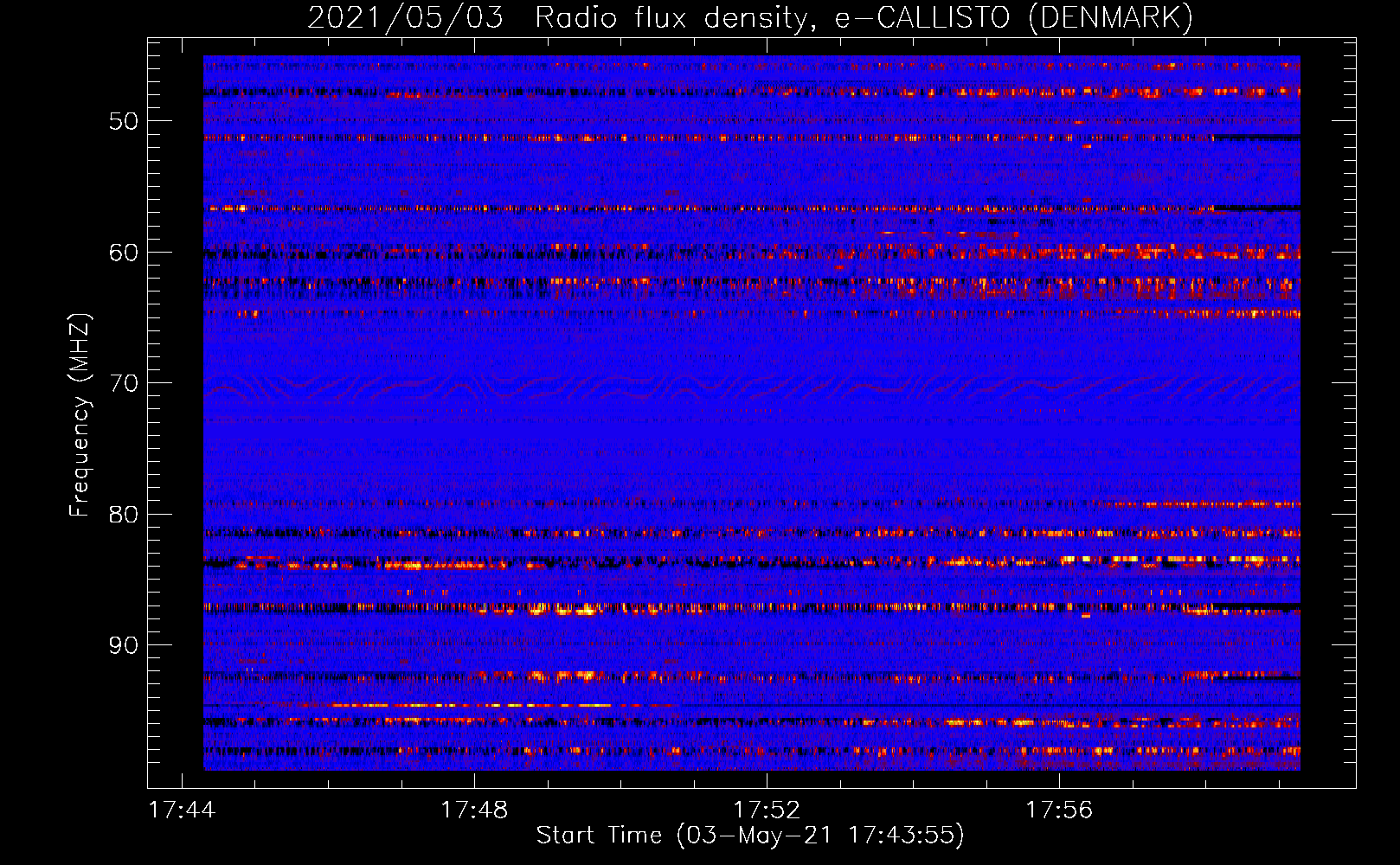The height and width of the screenshot is (865, 1400).
Task: Click the 80 frequency tick label
Action: (124, 515)
